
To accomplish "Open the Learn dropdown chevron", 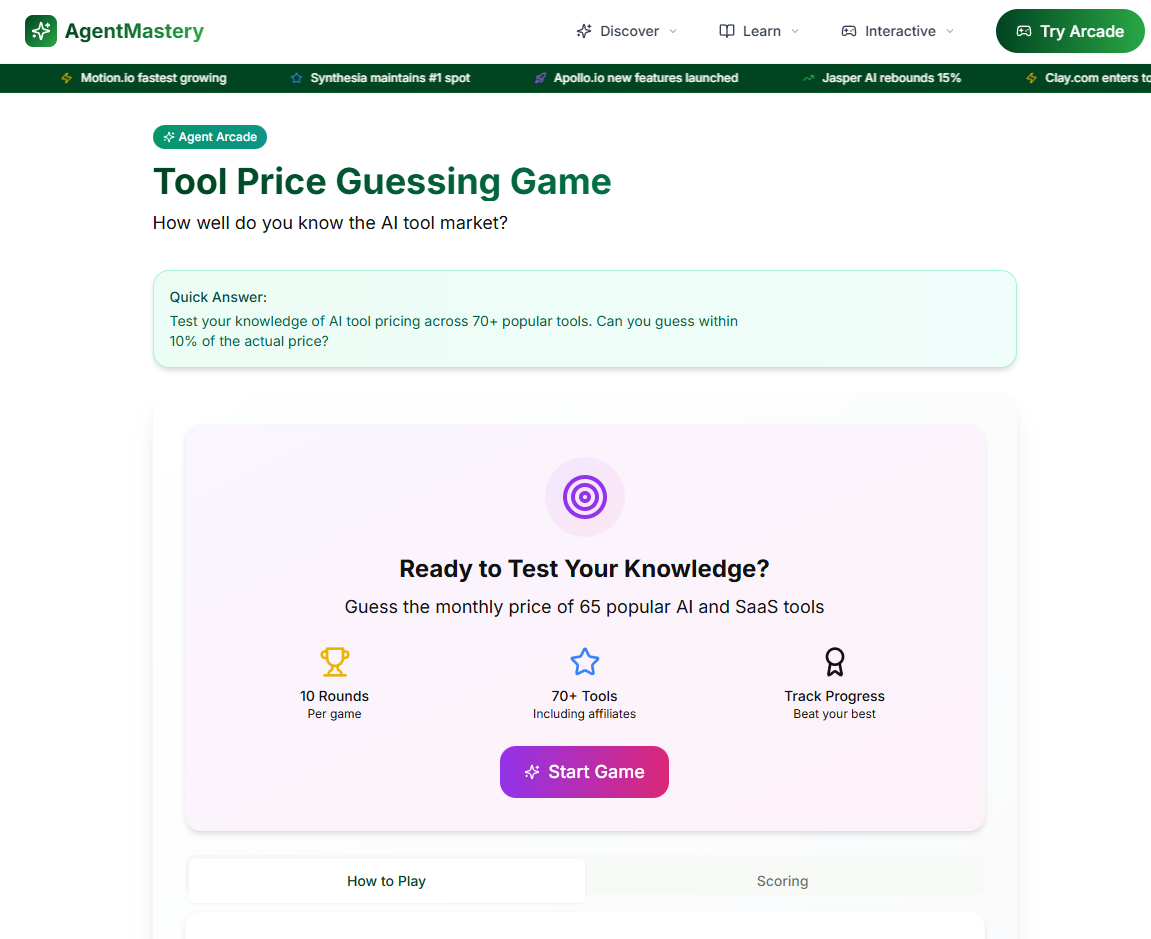I will point(795,31).
